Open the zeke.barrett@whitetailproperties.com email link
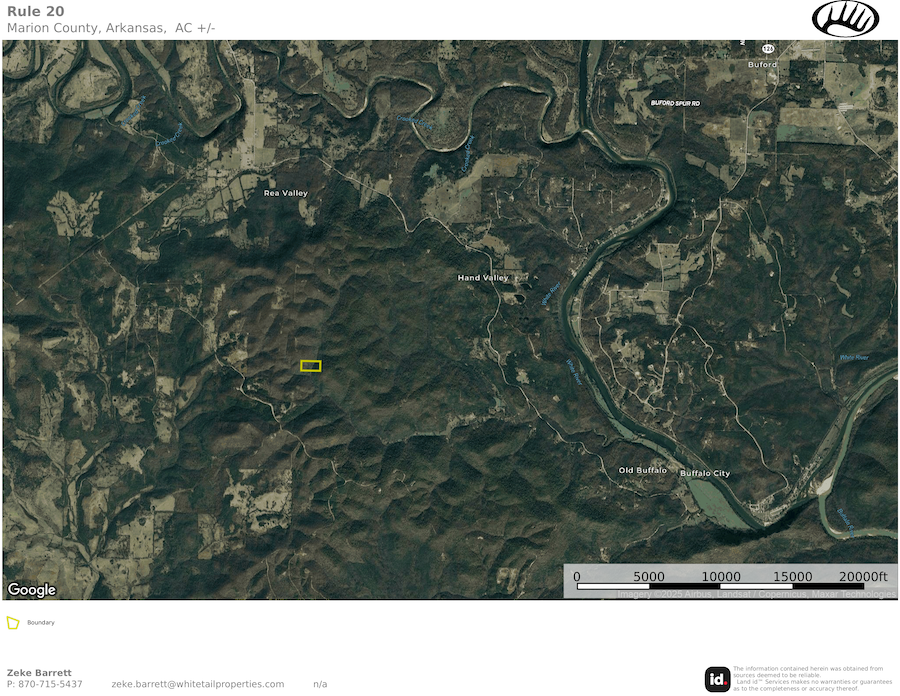Viewport: 900px width, 696px height. pos(198,684)
